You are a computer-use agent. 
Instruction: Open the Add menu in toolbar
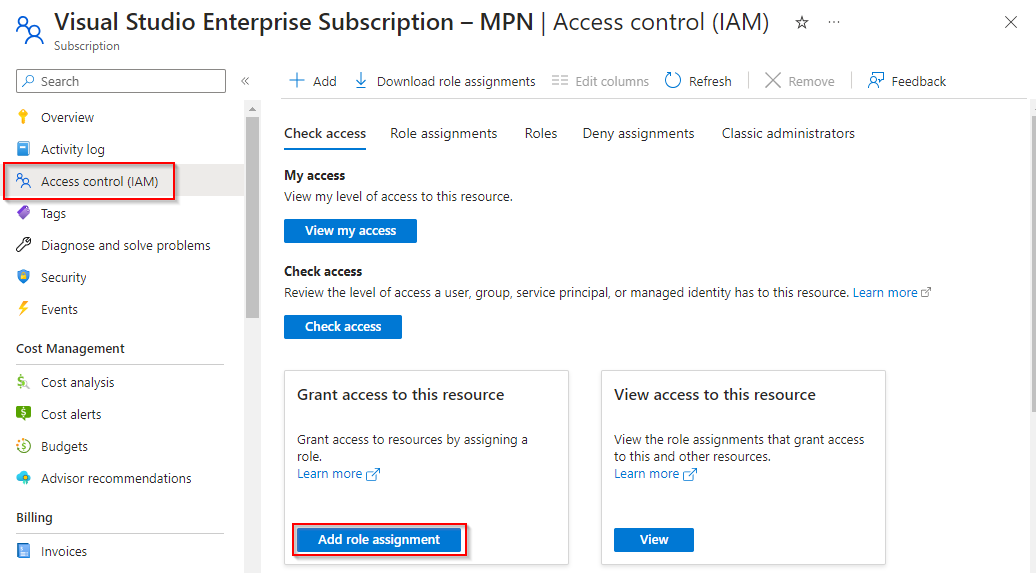tap(313, 81)
